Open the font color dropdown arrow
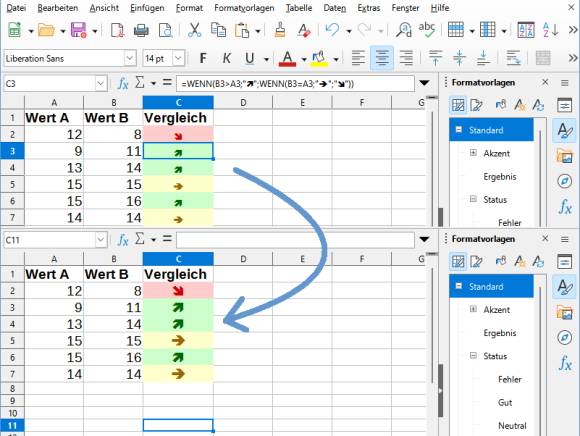Viewport: 580px width, 436px height. (x=304, y=59)
